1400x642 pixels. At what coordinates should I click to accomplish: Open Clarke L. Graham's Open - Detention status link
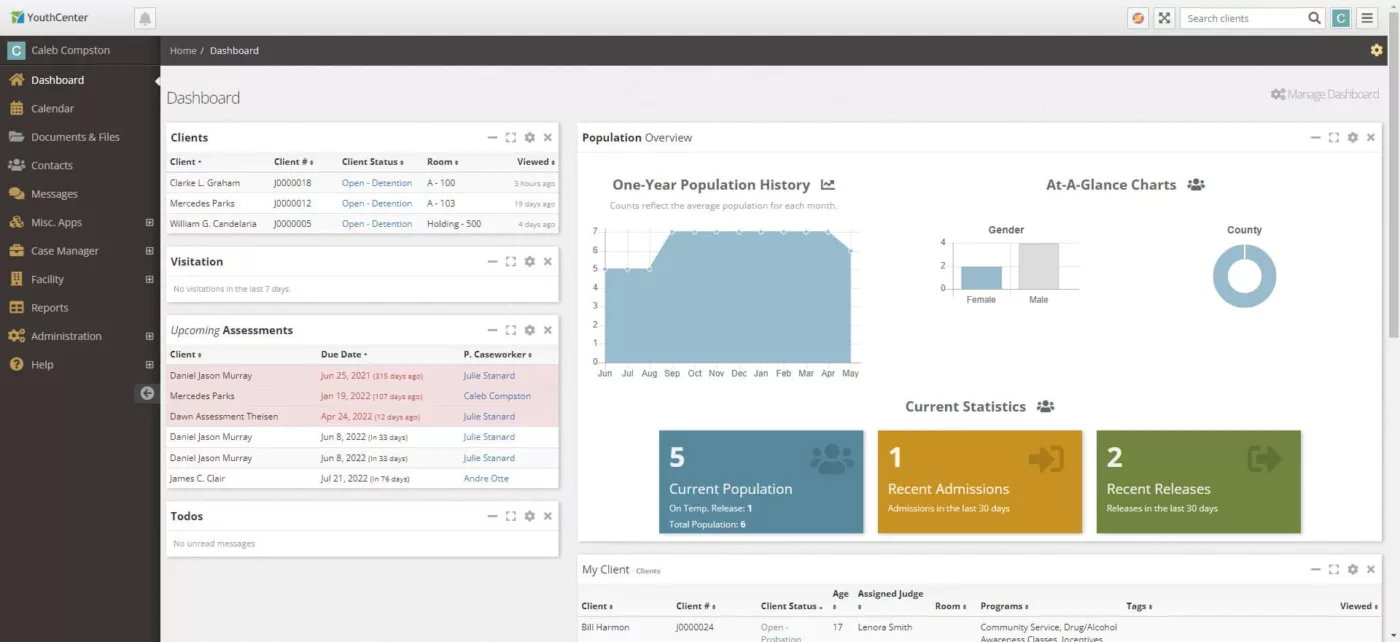(377, 183)
